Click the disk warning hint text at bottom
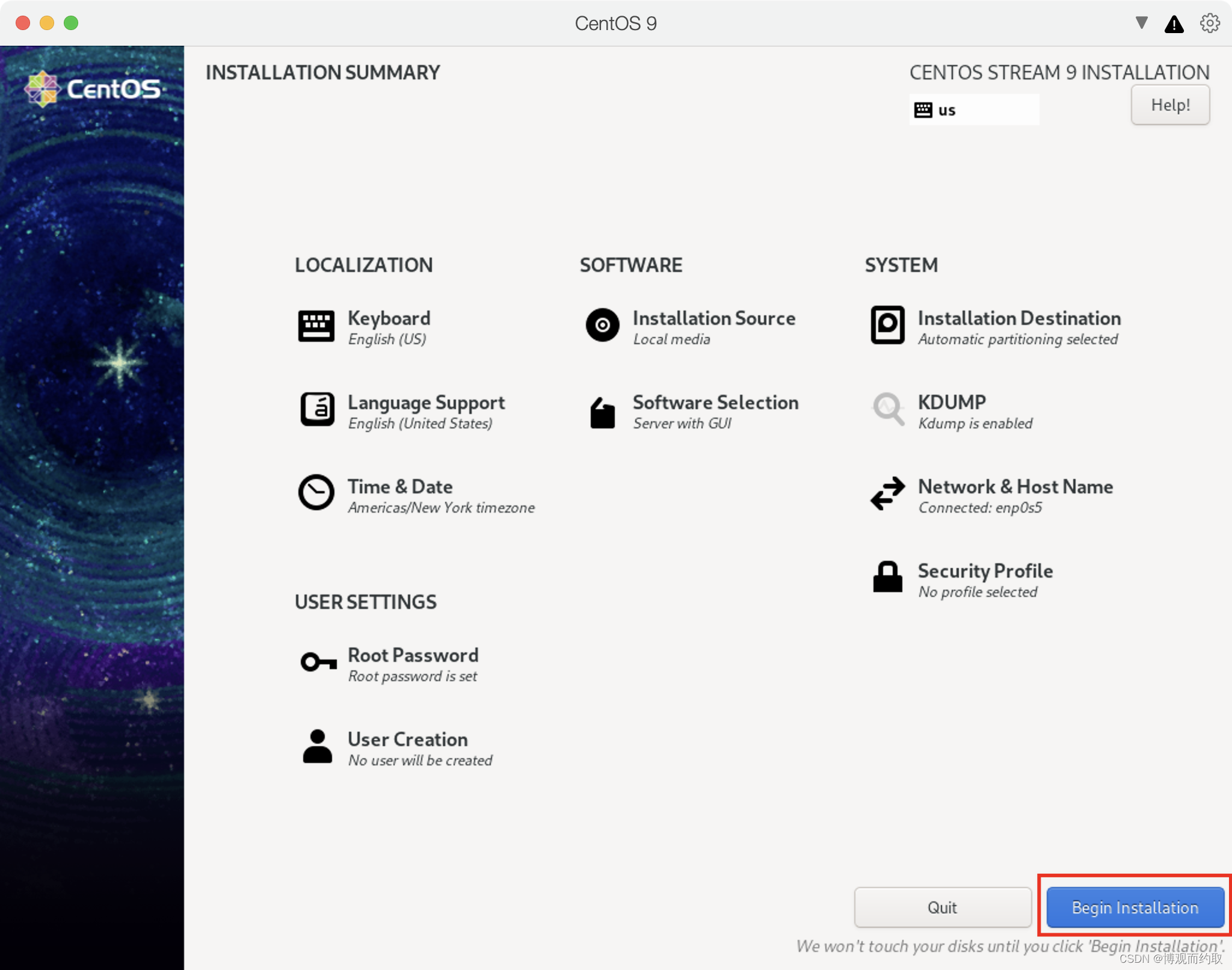This screenshot has width=1232, height=970. pos(1010,946)
